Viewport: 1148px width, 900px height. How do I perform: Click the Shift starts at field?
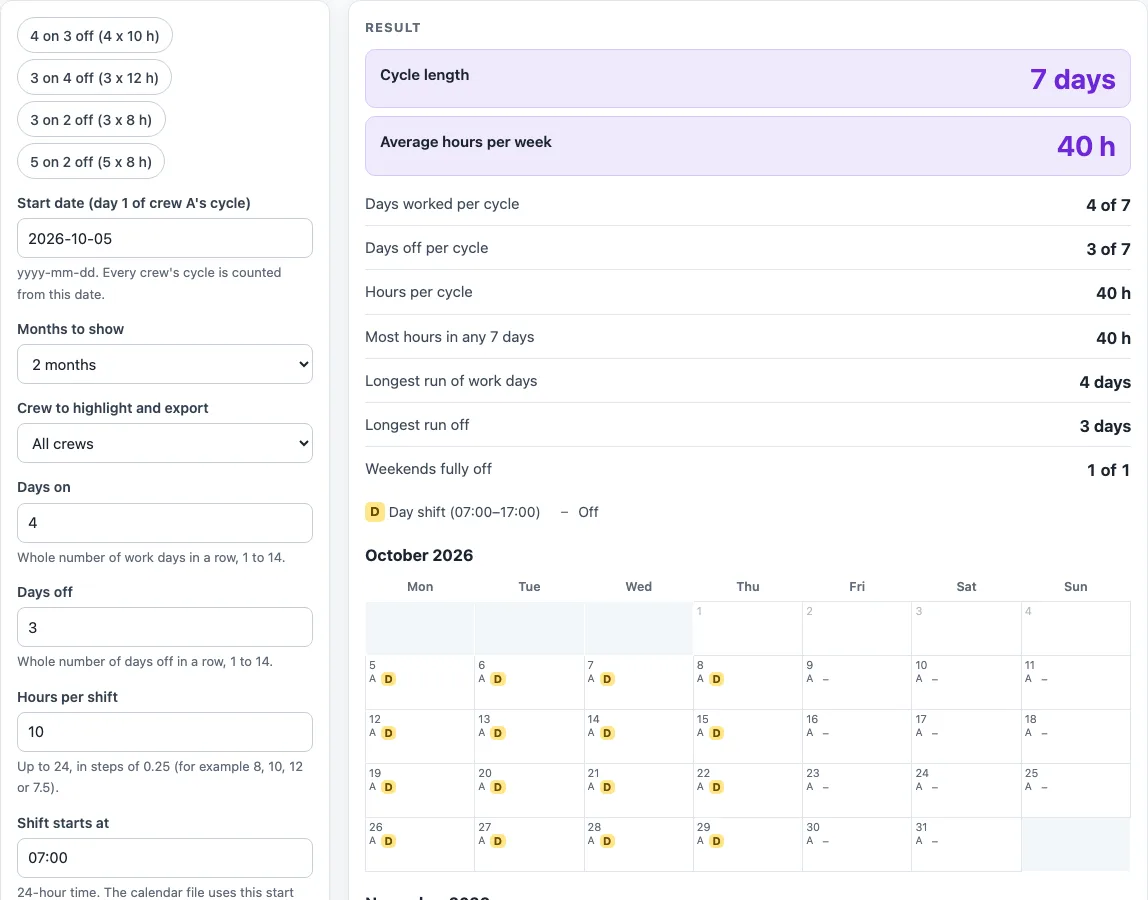165,858
